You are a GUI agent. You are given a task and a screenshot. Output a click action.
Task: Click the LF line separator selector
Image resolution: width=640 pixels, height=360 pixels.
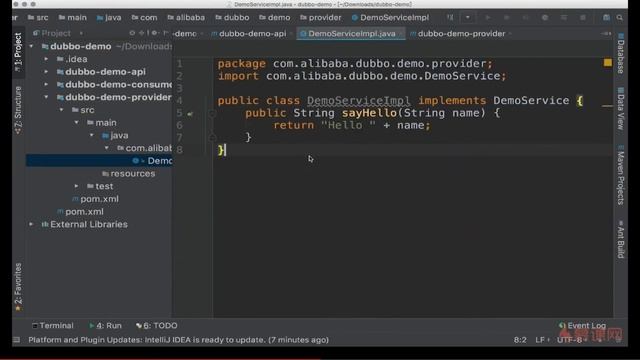542,340
